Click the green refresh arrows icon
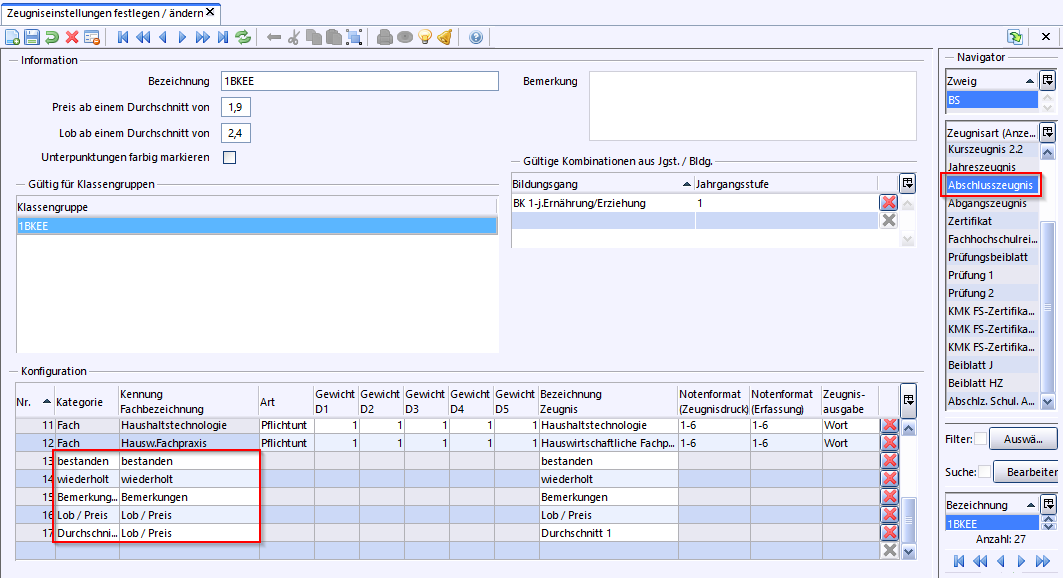The width and height of the screenshot is (1063, 578). click(x=243, y=37)
